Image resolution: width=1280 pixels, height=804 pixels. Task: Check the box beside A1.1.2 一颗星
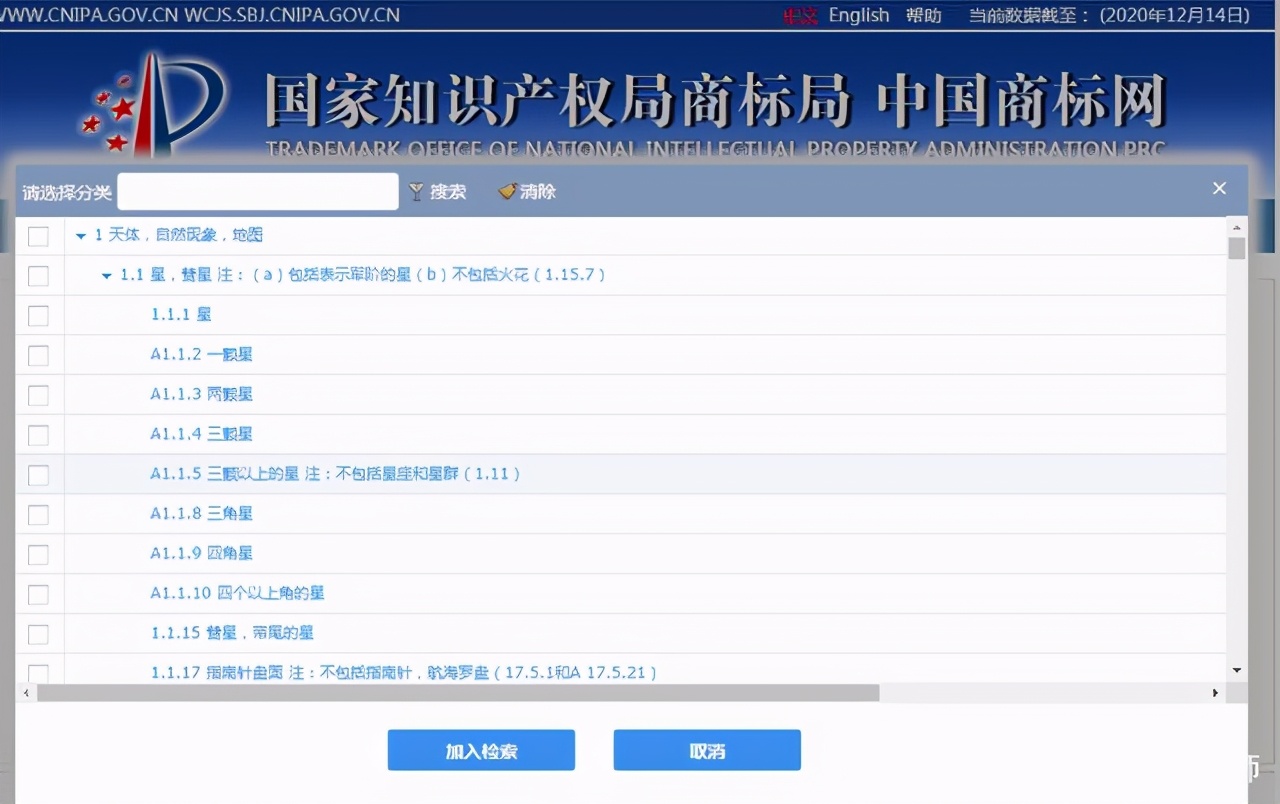point(38,355)
